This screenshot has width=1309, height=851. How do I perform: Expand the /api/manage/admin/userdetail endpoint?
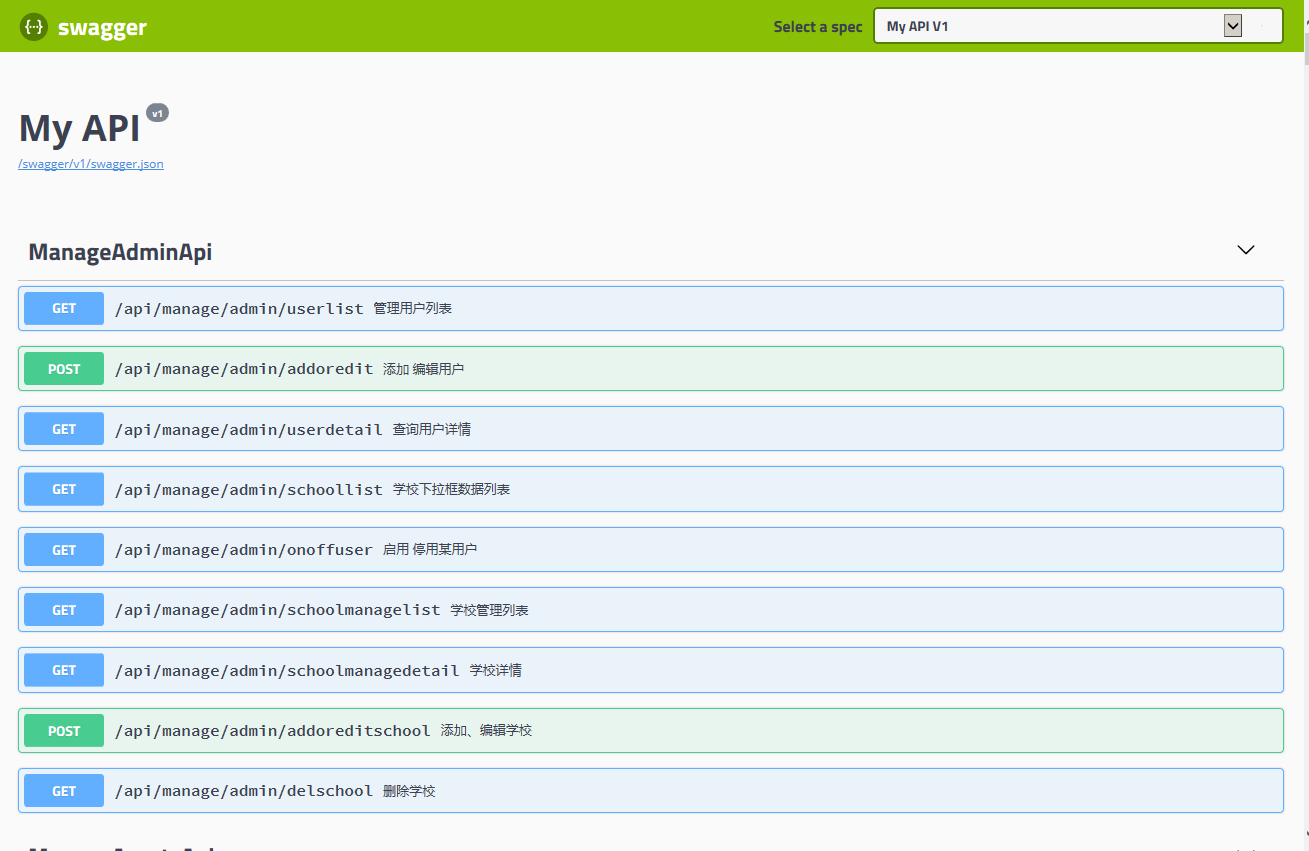[x=651, y=429]
